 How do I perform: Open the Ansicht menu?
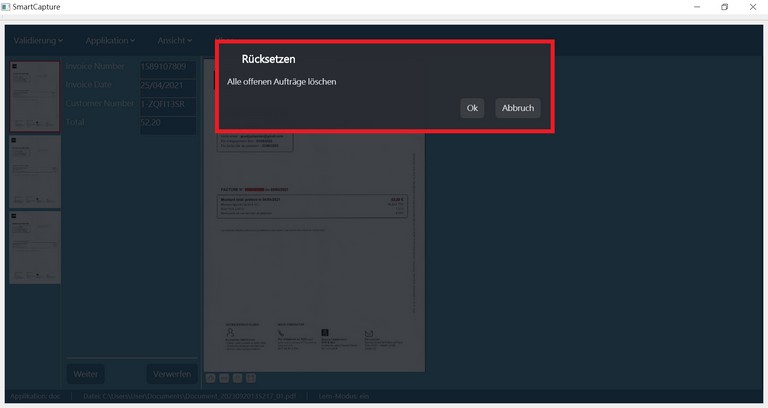pyautogui.click(x=175, y=41)
